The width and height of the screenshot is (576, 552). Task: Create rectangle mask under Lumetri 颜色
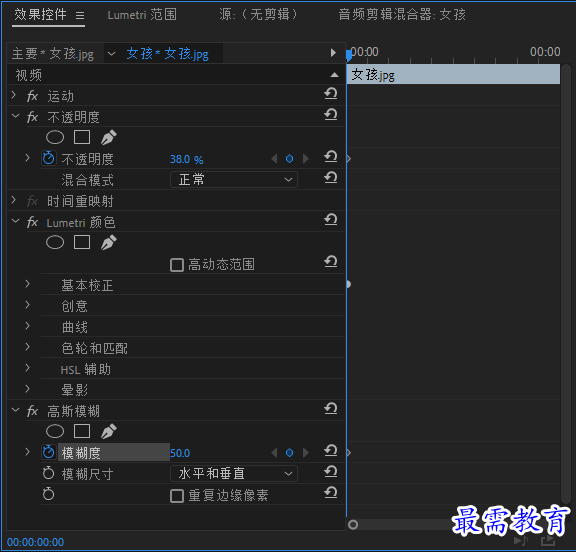click(x=82, y=242)
